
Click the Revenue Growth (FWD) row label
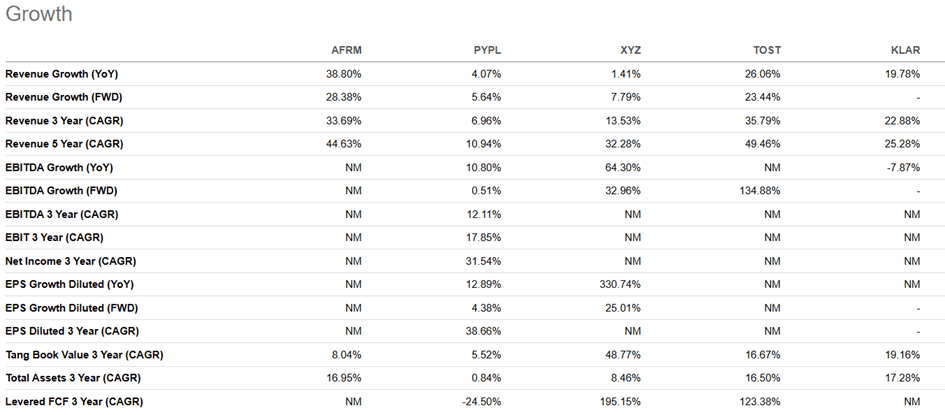pos(61,98)
